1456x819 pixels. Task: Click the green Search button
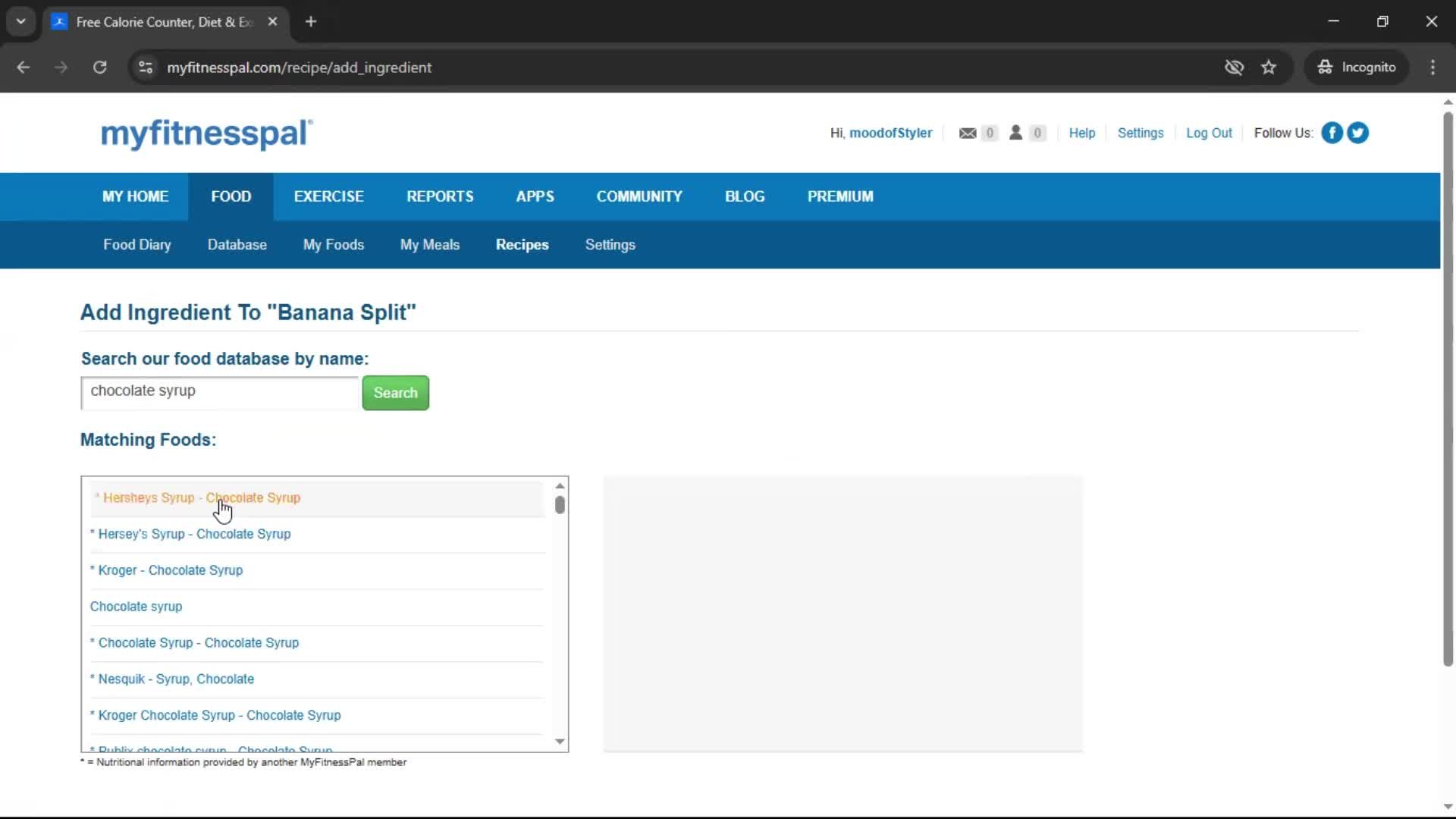click(x=396, y=393)
